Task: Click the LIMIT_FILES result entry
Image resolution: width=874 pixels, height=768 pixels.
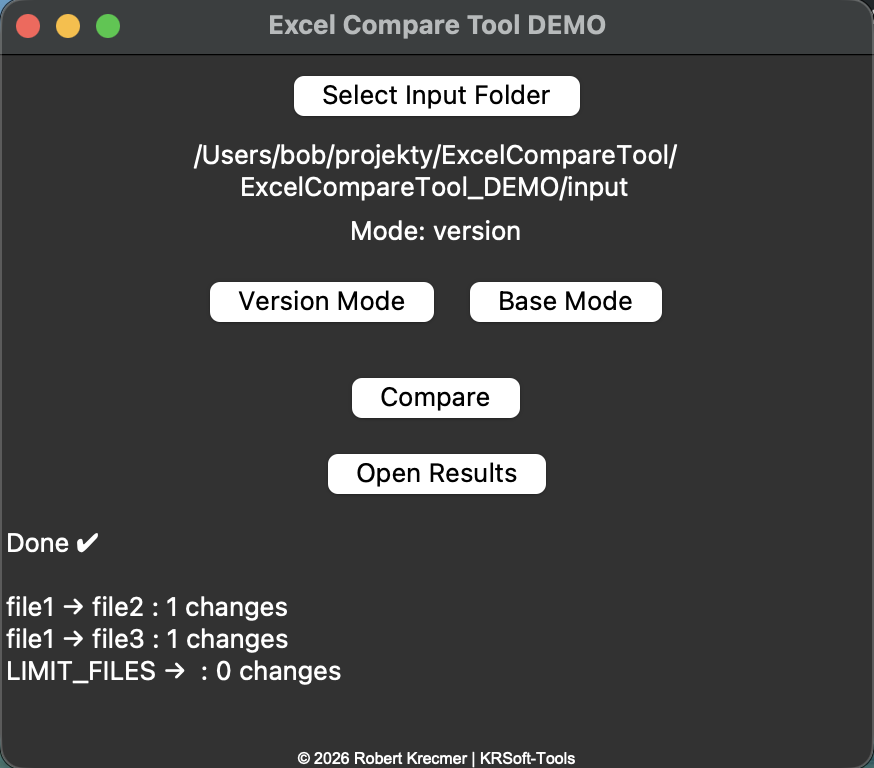Action: click(x=175, y=671)
